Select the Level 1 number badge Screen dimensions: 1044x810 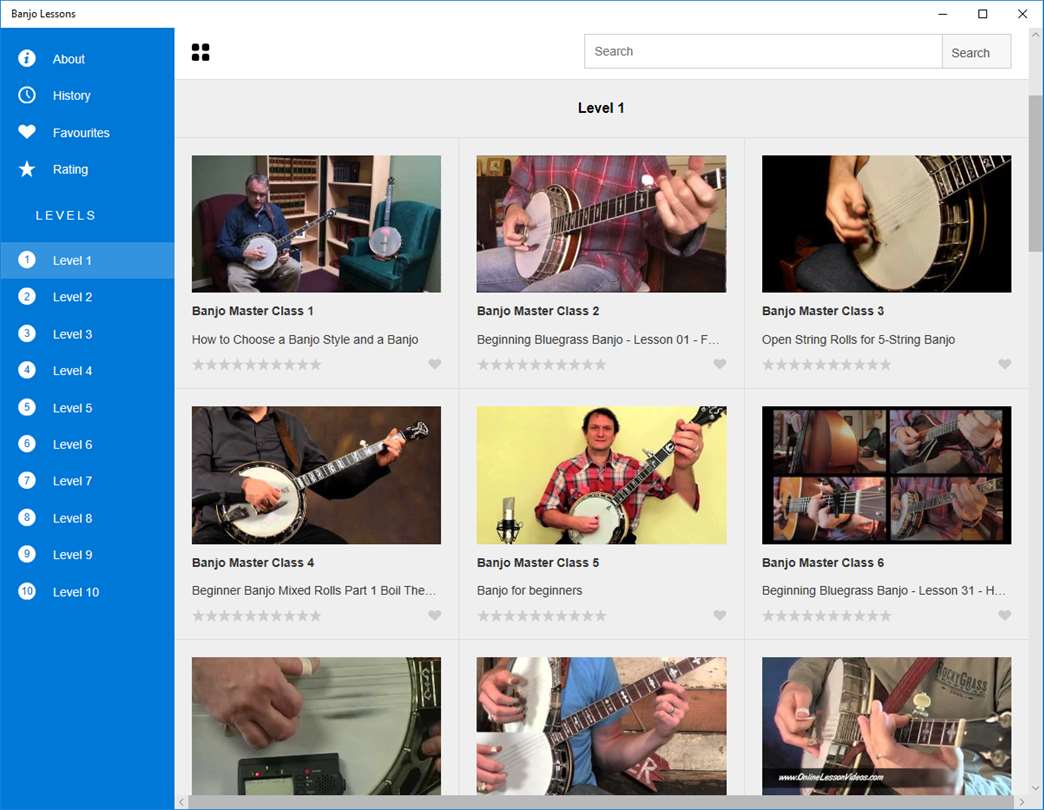pos(27,260)
